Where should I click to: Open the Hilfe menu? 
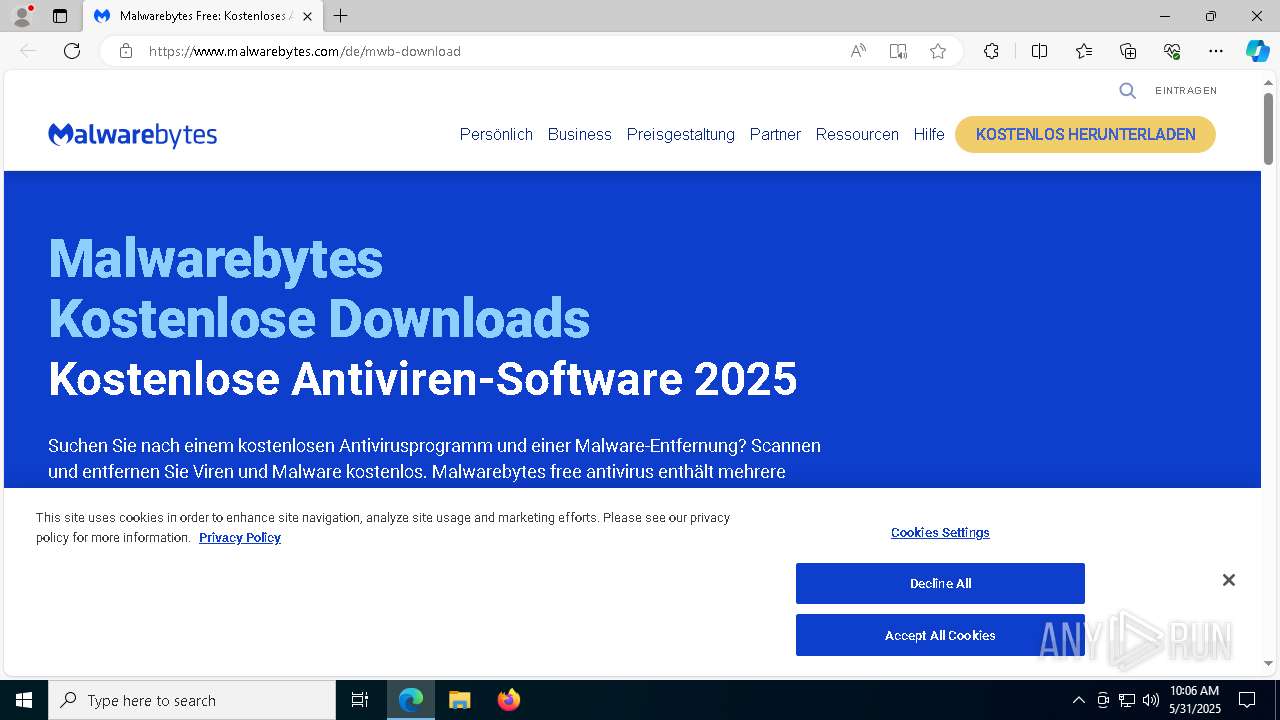[x=928, y=134]
